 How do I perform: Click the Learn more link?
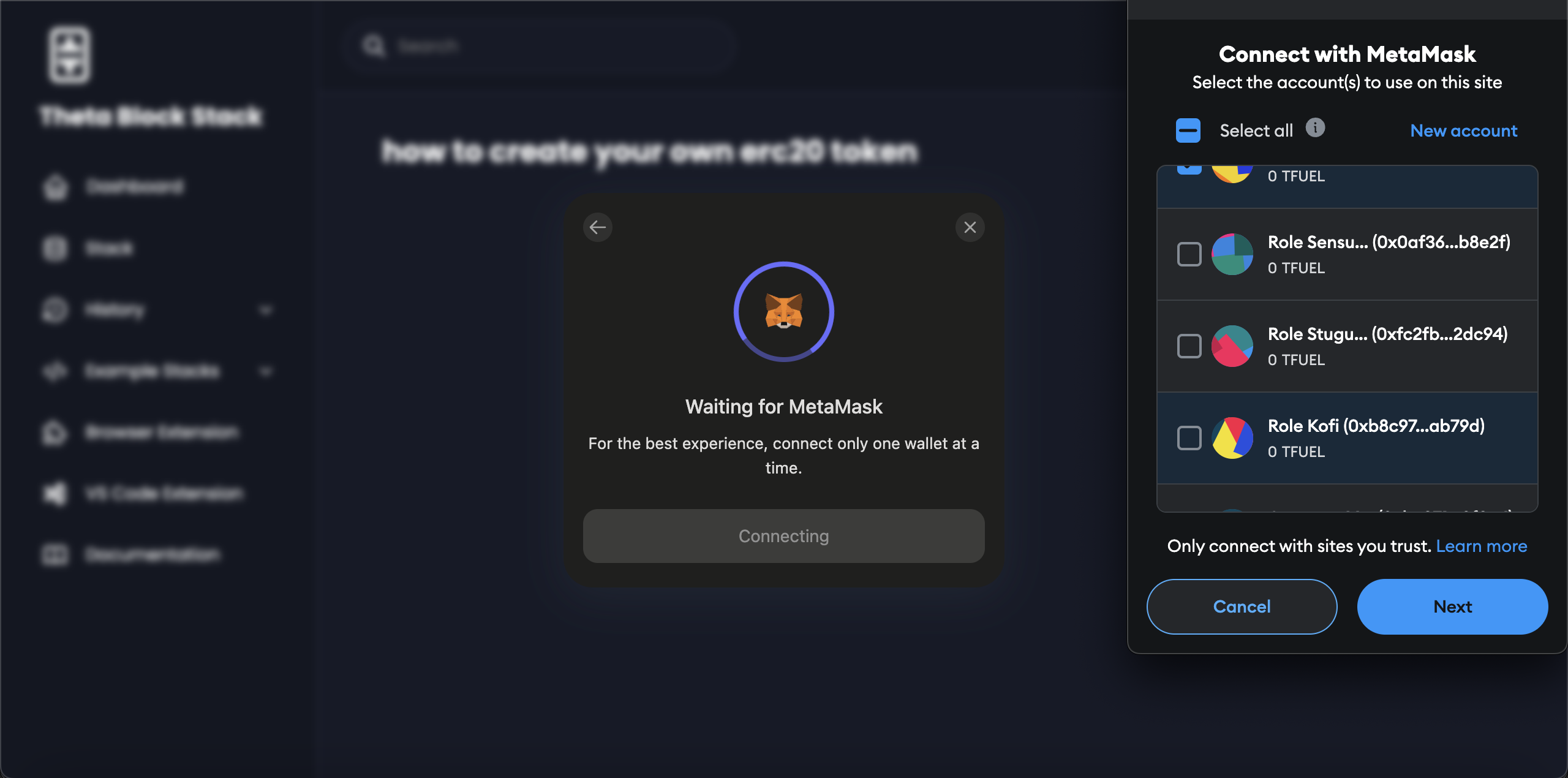tap(1482, 546)
